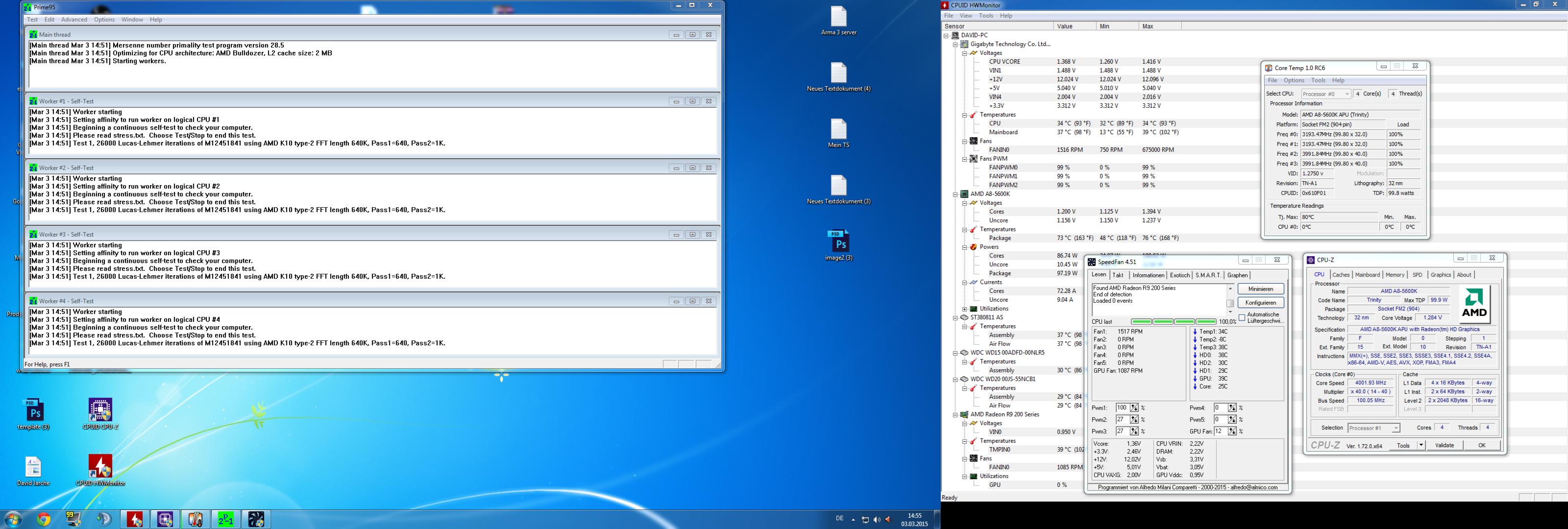Open the S.M.A.R.T. tab in SpeedFan
Screen dimensions: 1568x529
(x=1208, y=275)
